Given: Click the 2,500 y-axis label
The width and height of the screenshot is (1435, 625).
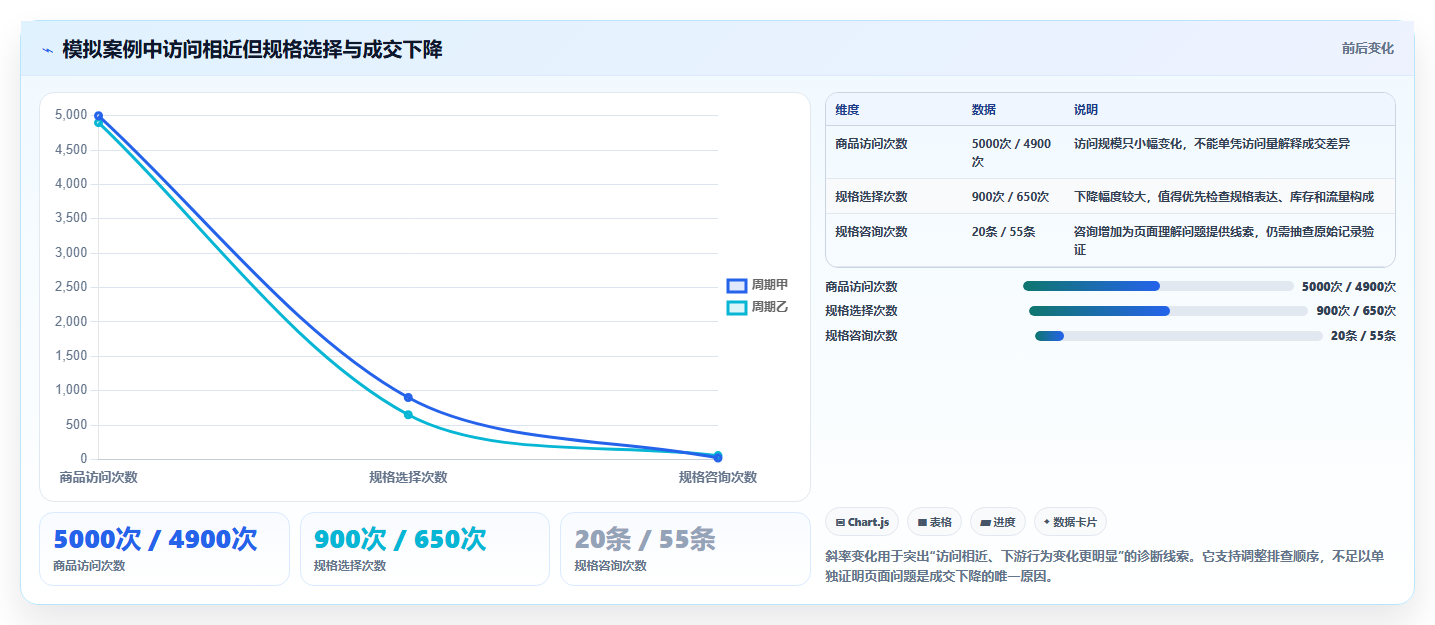Looking at the screenshot, I should click(x=71, y=287).
